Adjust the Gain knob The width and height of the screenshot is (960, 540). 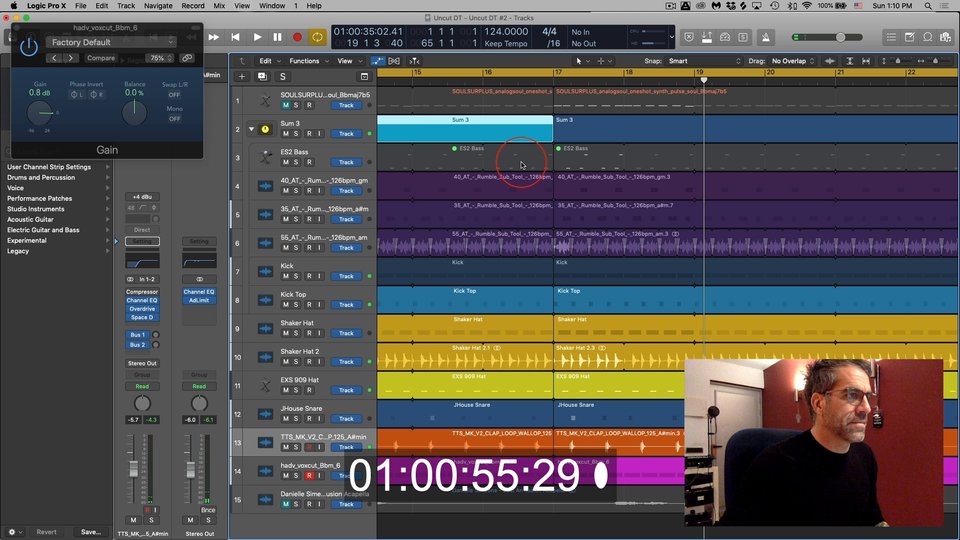[40, 113]
